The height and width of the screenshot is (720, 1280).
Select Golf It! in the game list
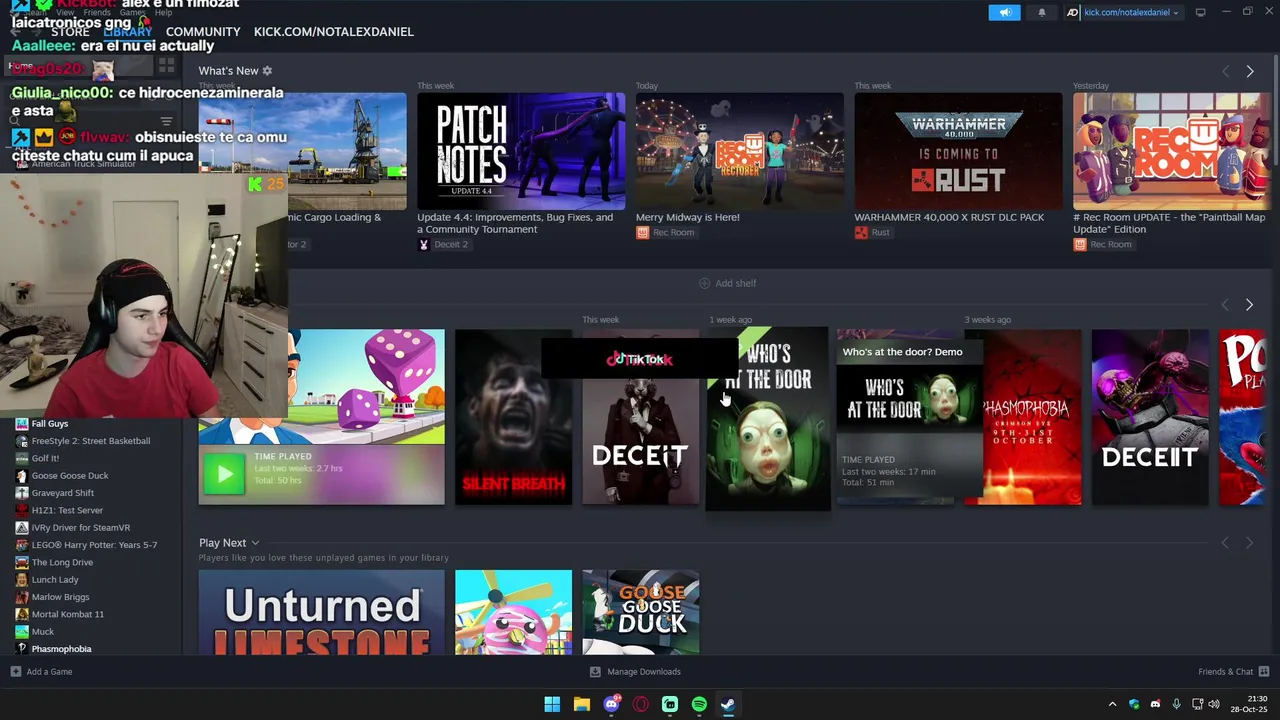click(45, 458)
